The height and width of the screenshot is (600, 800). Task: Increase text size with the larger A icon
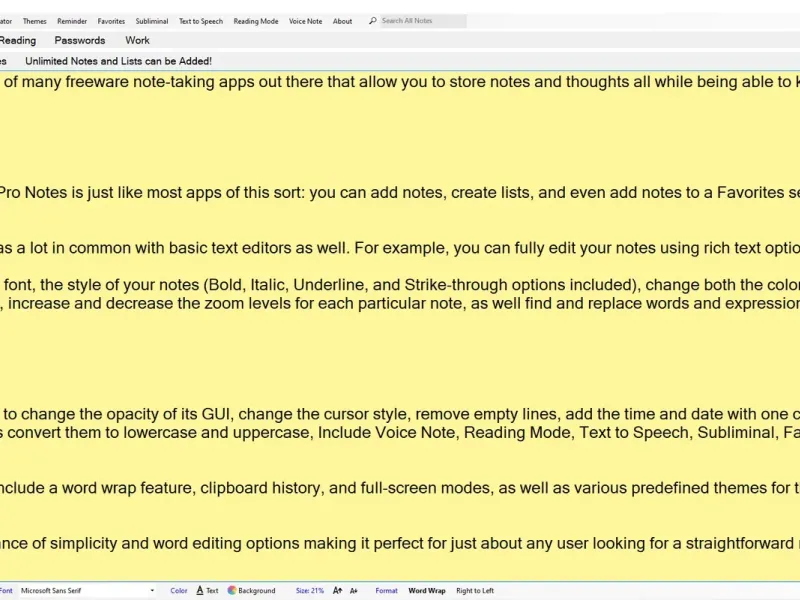click(337, 590)
